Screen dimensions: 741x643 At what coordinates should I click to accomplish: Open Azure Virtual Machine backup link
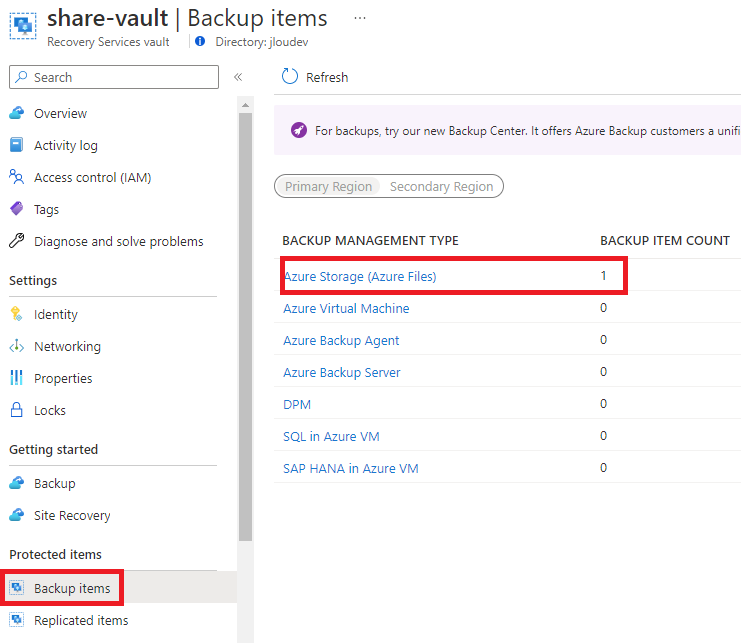[x=346, y=309]
